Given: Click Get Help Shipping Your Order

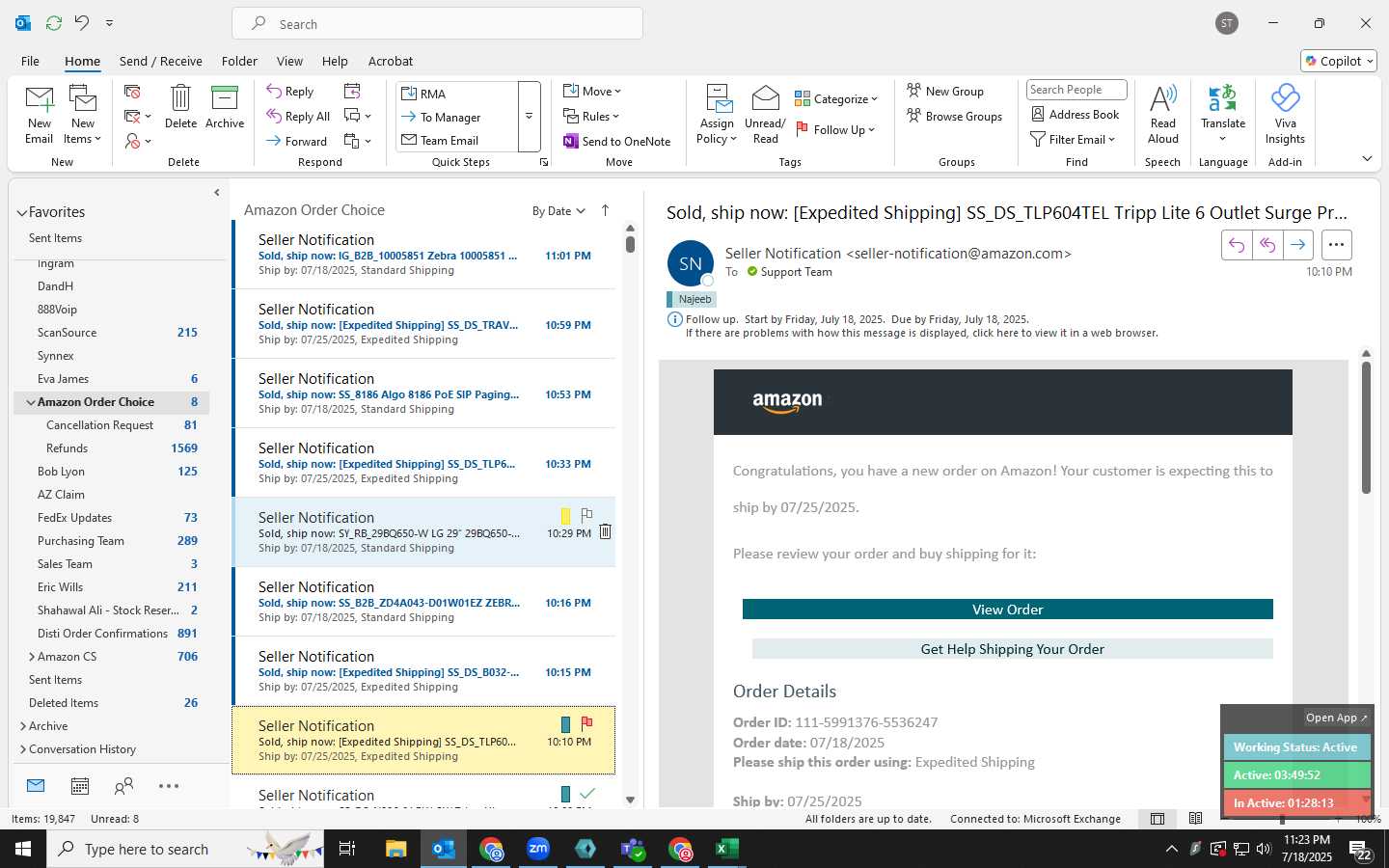Looking at the screenshot, I should (x=1012, y=649).
